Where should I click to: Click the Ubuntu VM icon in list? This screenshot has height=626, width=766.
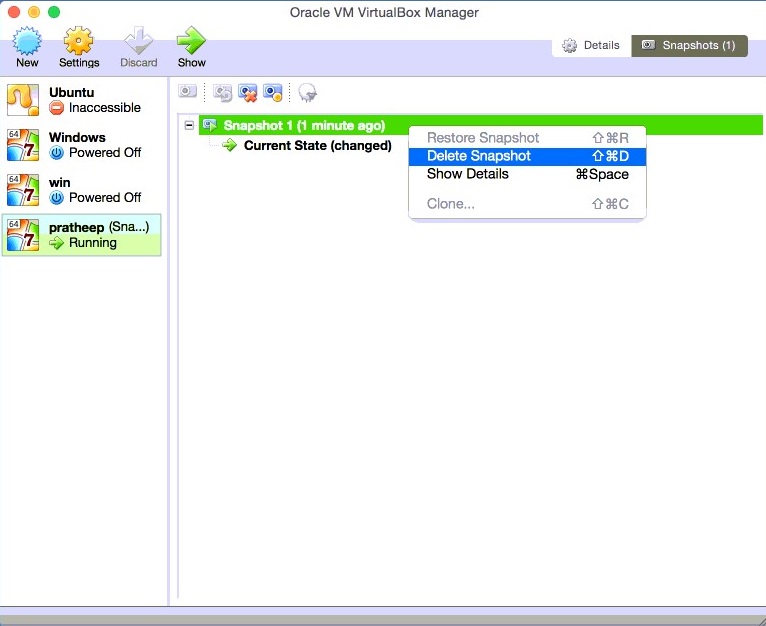[x=23, y=100]
